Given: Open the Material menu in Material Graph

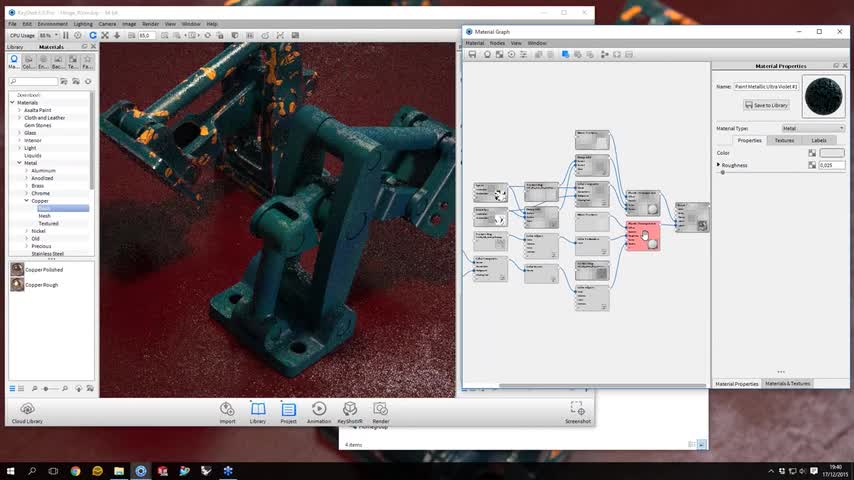Looking at the screenshot, I should (x=474, y=43).
